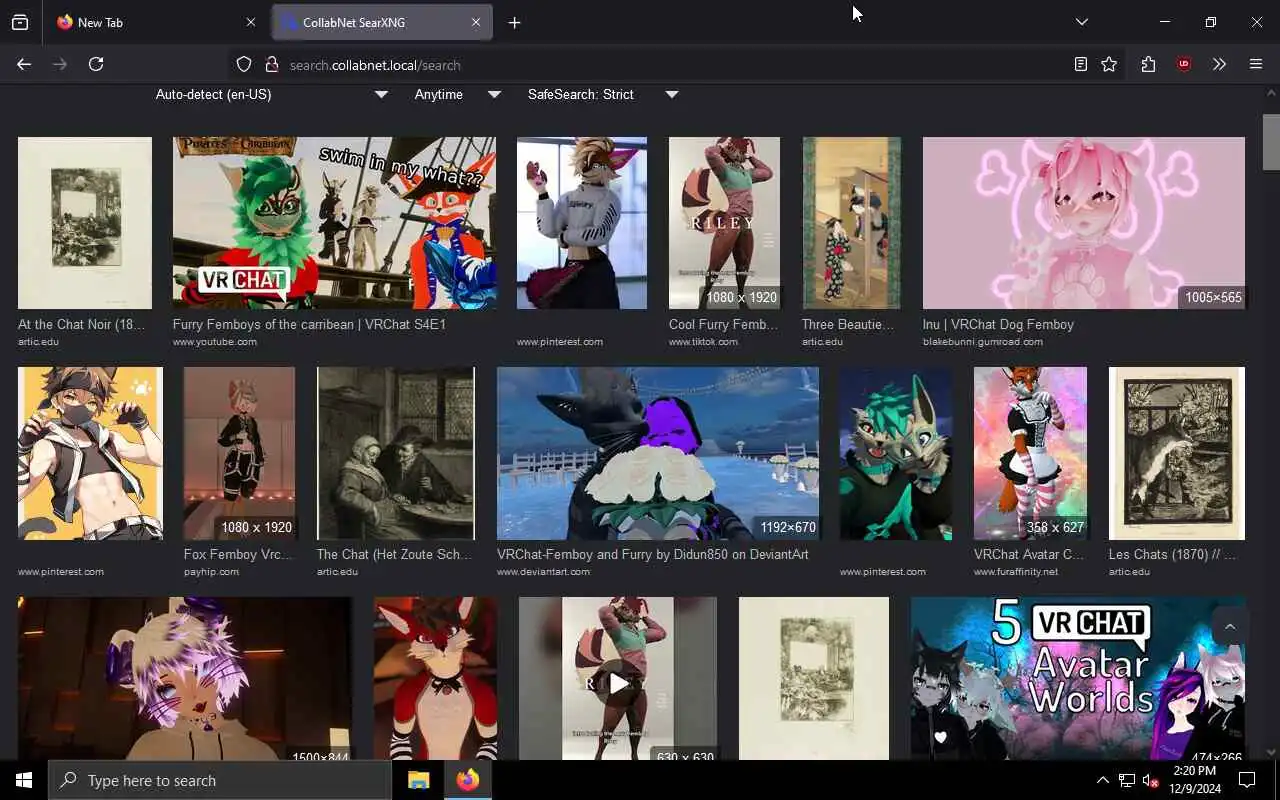Open tracking protection shield icon
The height and width of the screenshot is (800, 1280).
pyautogui.click(x=244, y=65)
